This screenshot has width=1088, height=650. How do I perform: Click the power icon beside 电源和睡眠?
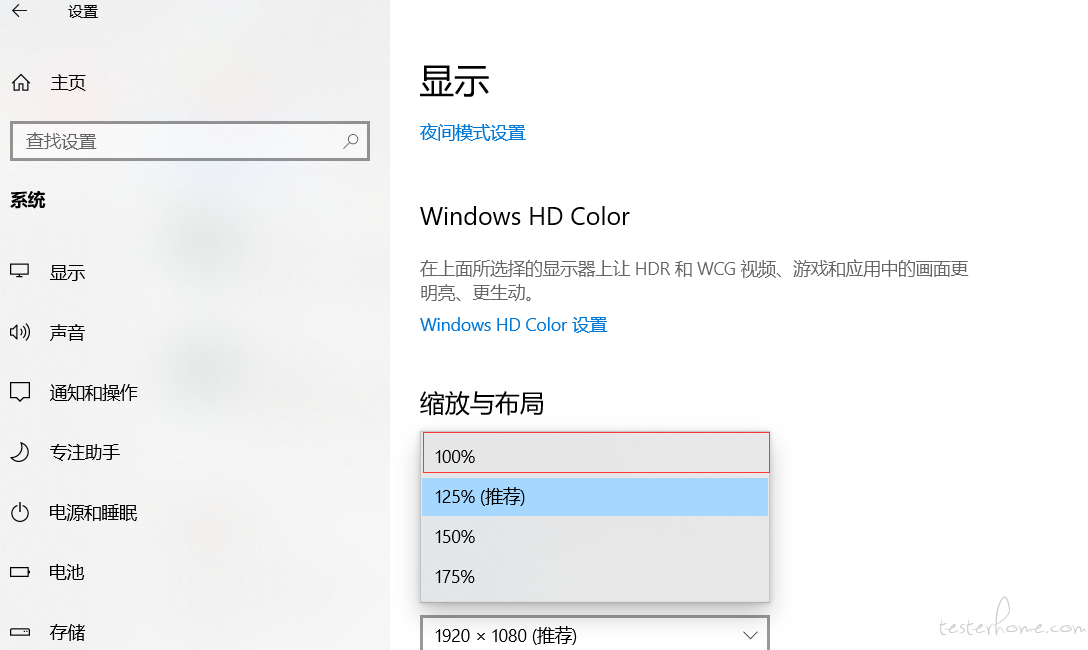(x=20, y=512)
